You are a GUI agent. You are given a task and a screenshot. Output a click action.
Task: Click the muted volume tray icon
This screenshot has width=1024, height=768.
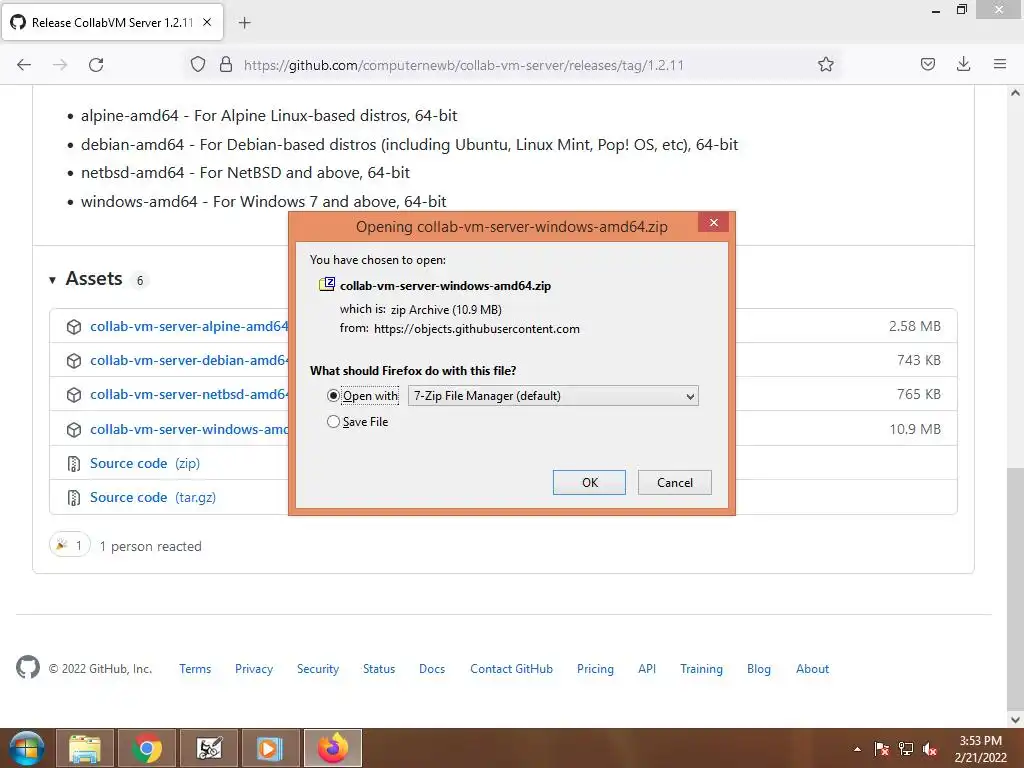[x=930, y=749]
